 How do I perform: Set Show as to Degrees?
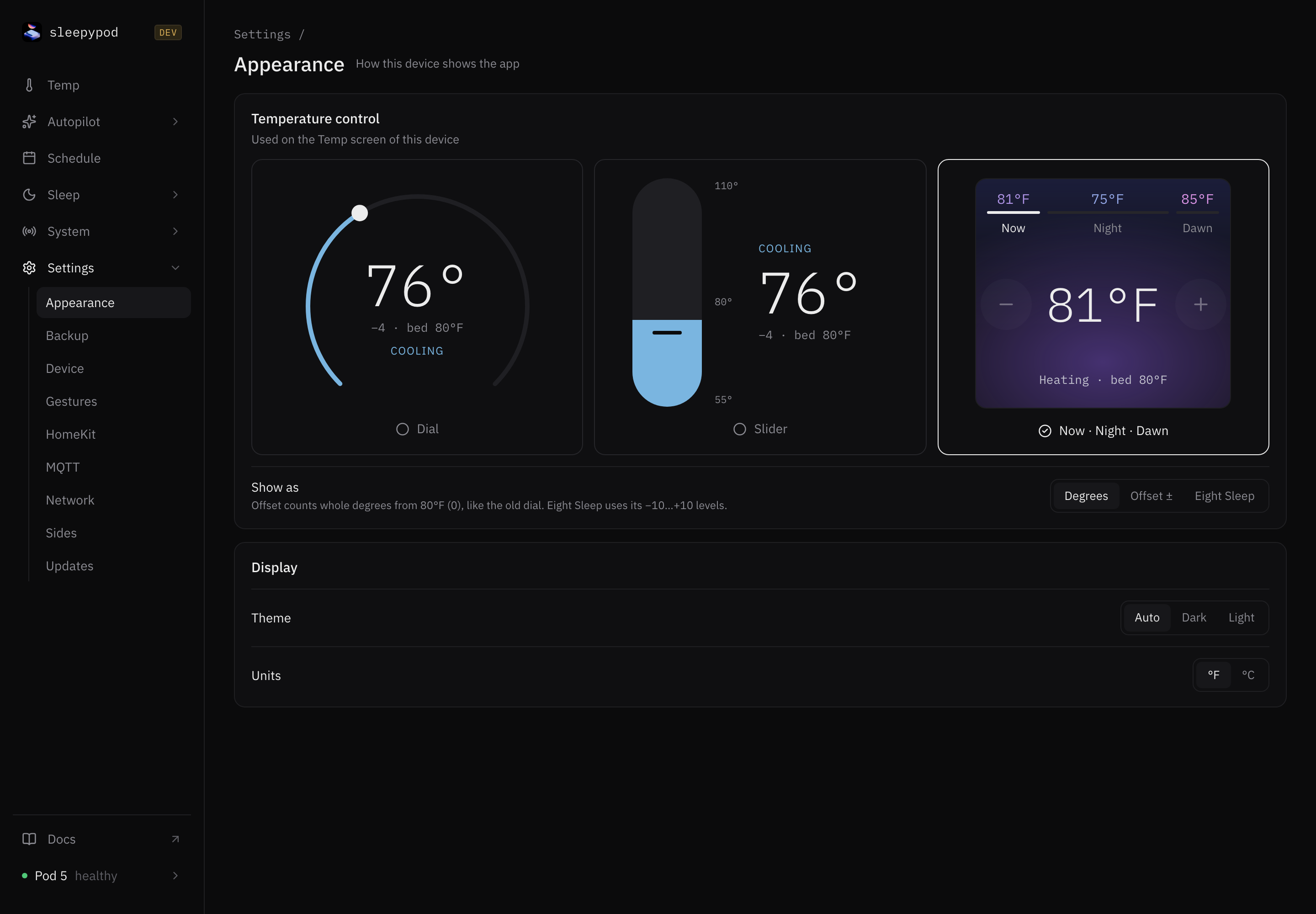point(1086,496)
